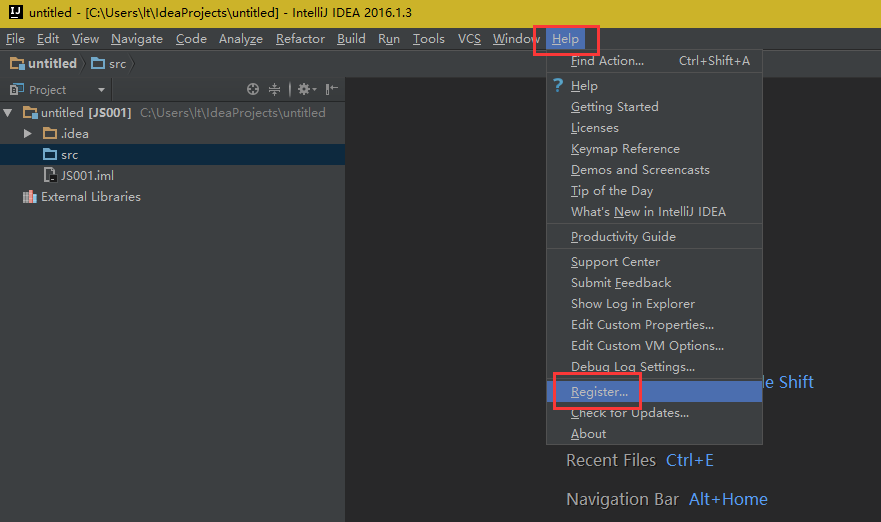Expand the .idea folder node

click(x=28, y=134)
